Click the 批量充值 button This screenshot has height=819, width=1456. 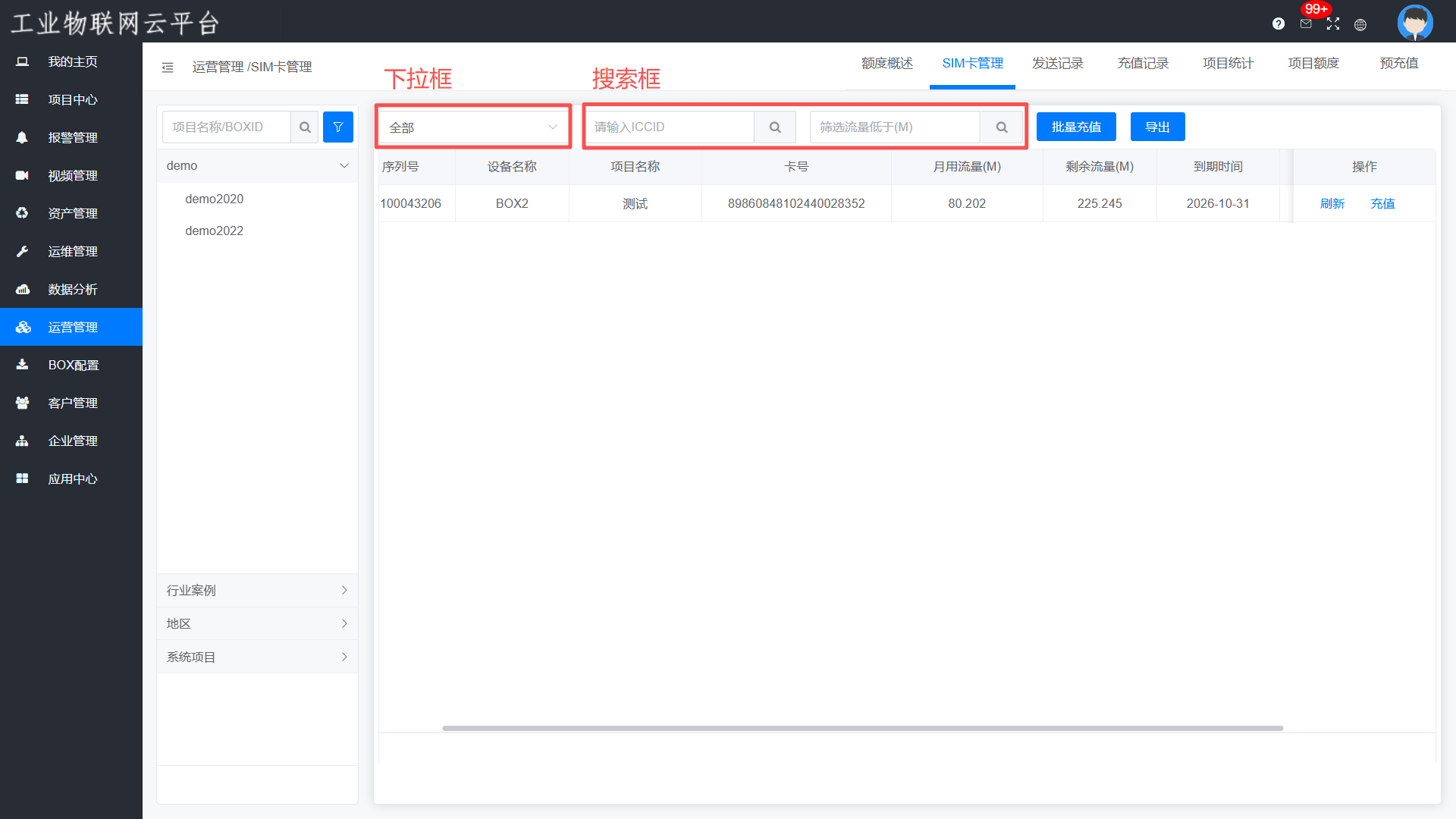pyautogui.click(x=1076, y=127)
